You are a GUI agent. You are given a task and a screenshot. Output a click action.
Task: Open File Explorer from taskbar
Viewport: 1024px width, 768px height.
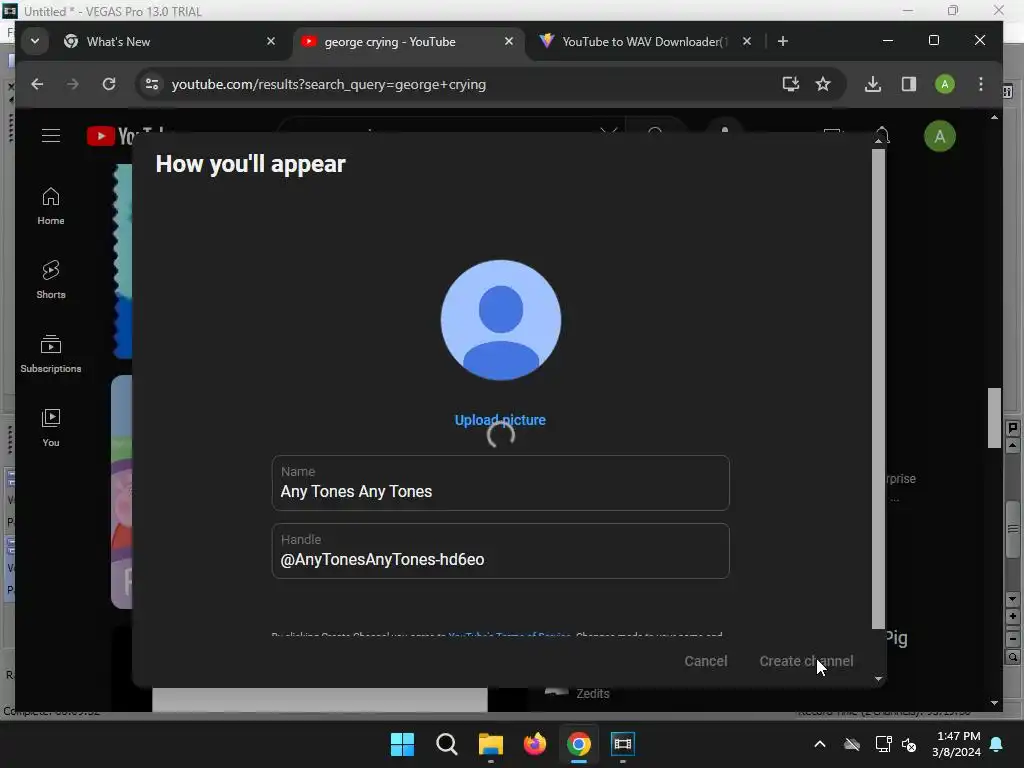coord(491,744)
